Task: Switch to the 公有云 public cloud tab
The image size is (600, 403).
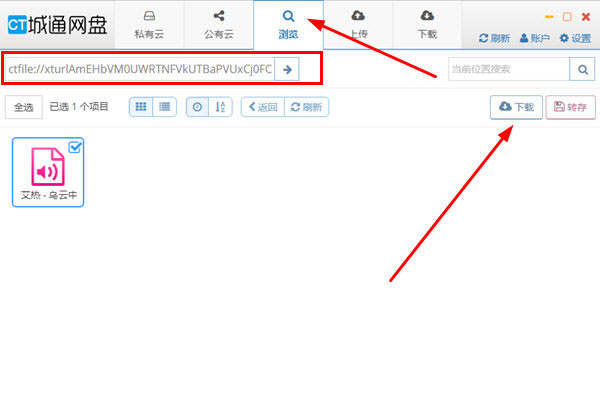Action: pyautogui.click(x=219, y=25)
